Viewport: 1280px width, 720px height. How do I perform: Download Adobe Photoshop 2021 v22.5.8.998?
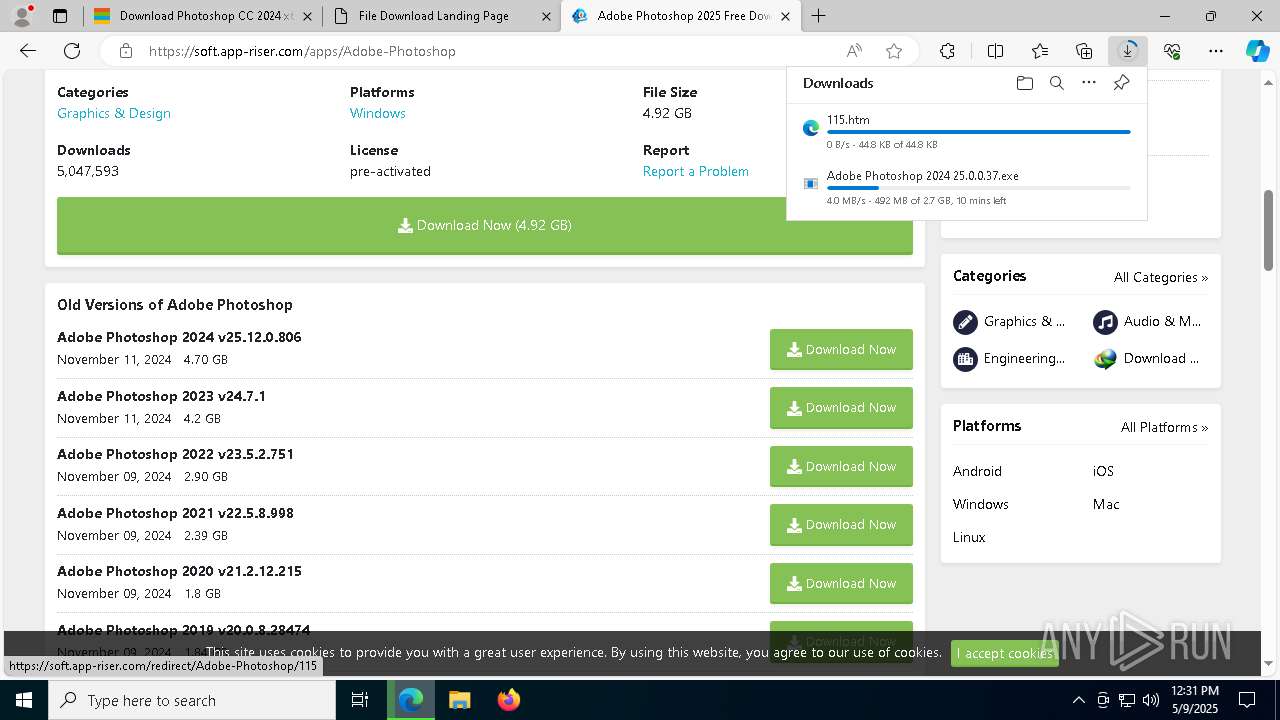pos(841,524)
